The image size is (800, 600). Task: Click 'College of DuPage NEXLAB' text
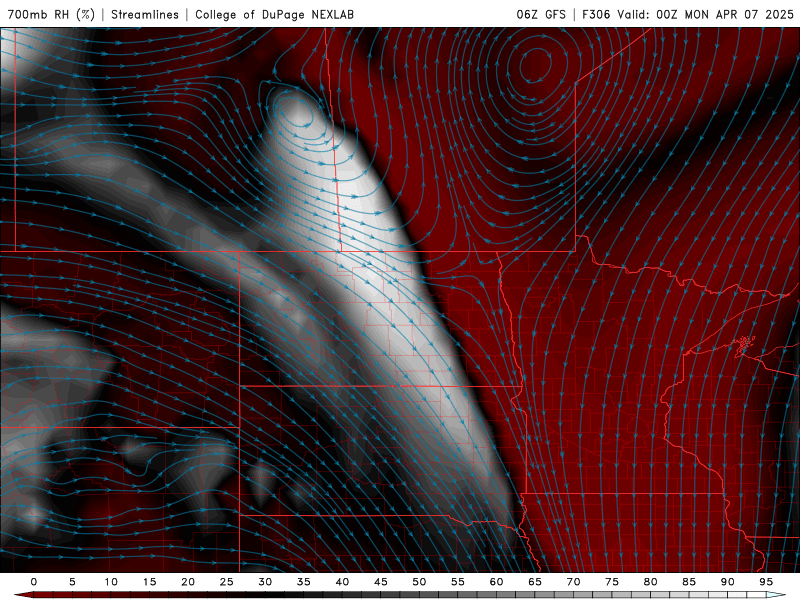tap(274, 14)
